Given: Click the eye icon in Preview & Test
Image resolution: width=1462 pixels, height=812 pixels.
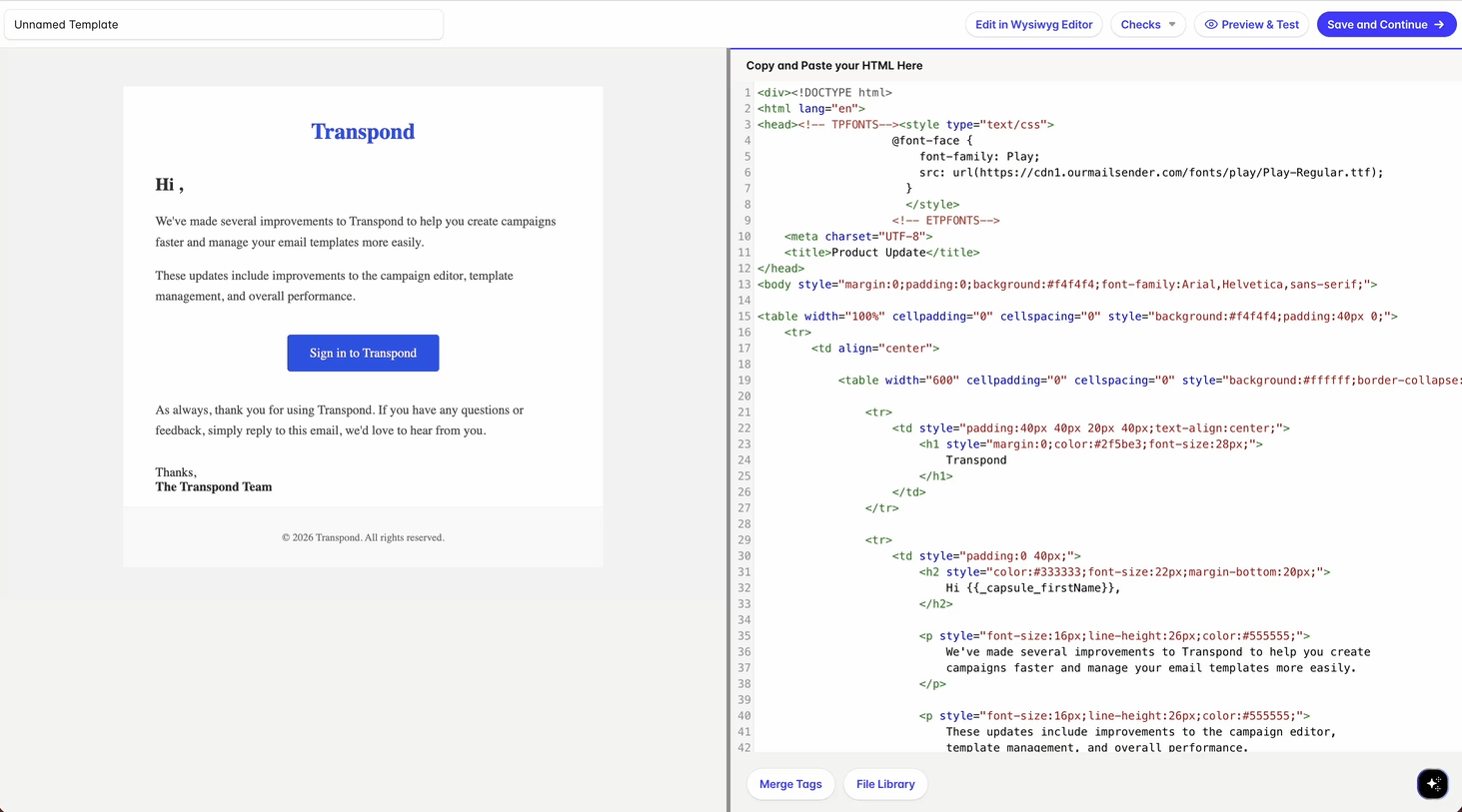Looking at the screenshot, I should 1211,25.
